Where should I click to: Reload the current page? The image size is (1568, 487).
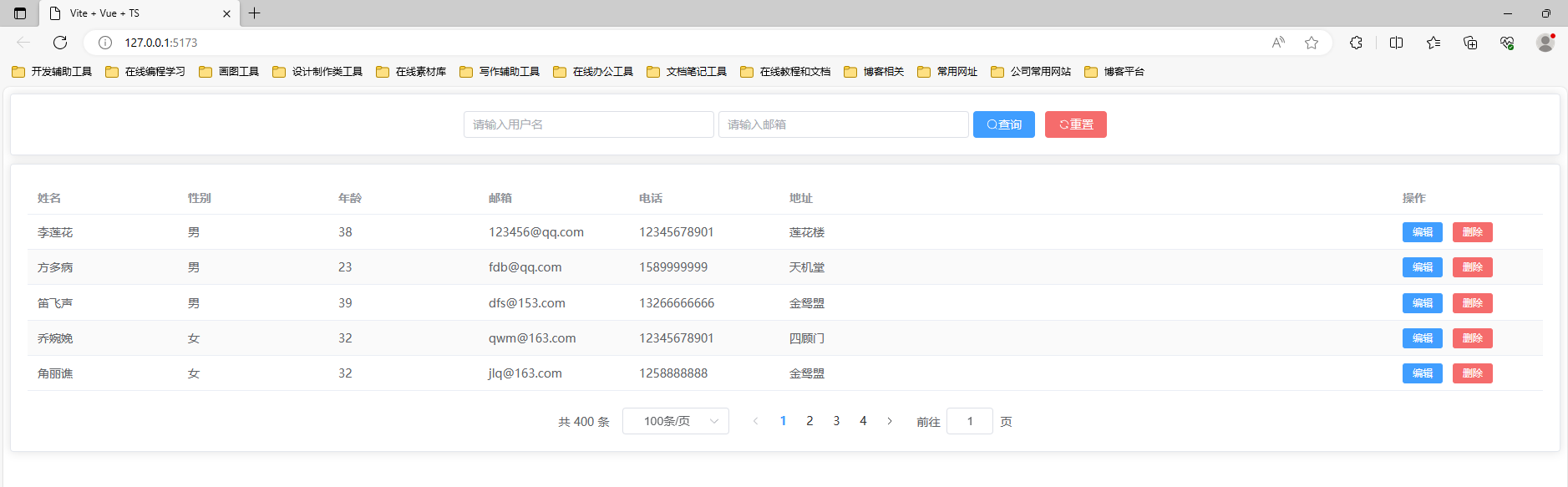point(60,43)
